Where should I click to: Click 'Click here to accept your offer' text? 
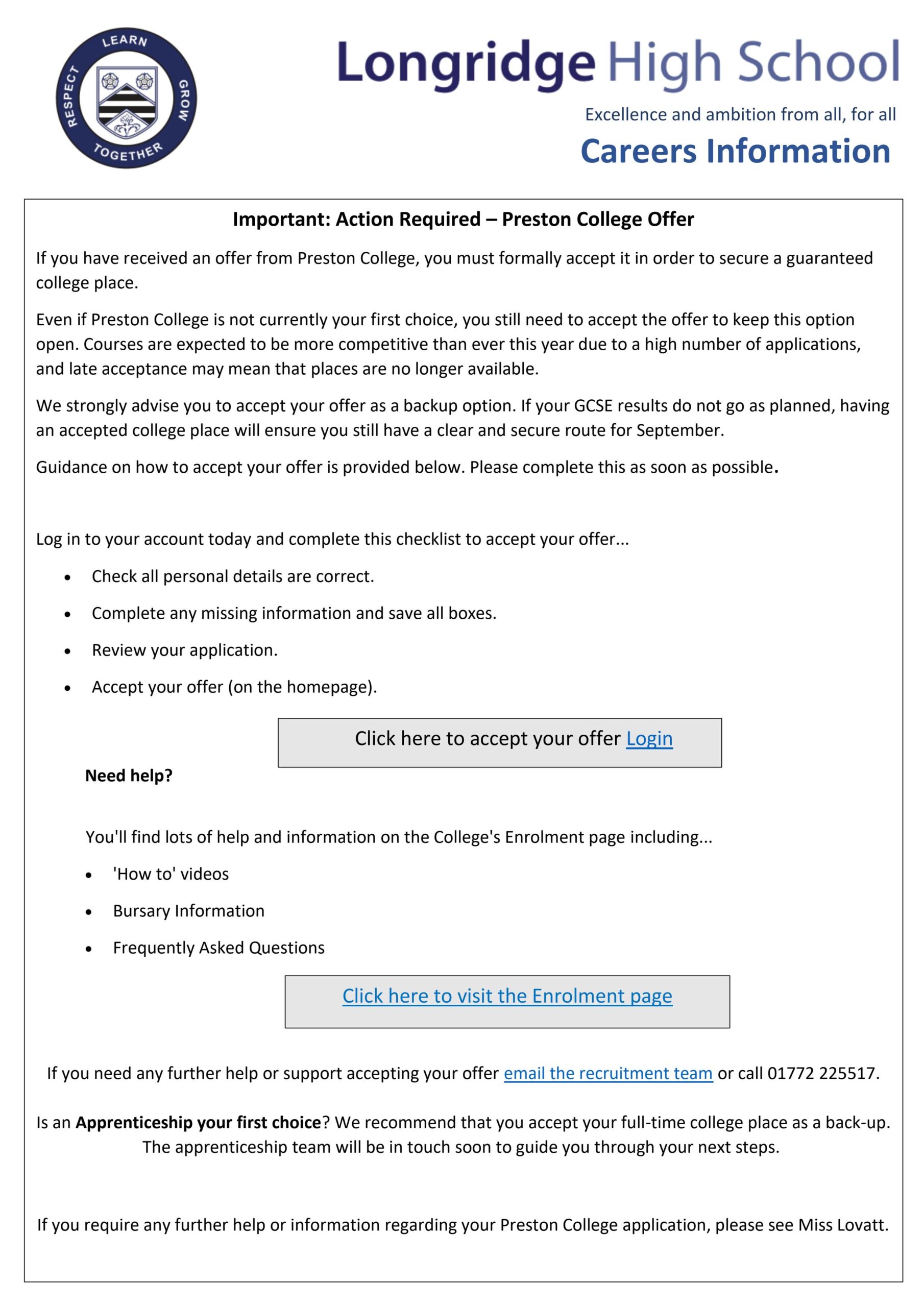(x=488, y=738)
